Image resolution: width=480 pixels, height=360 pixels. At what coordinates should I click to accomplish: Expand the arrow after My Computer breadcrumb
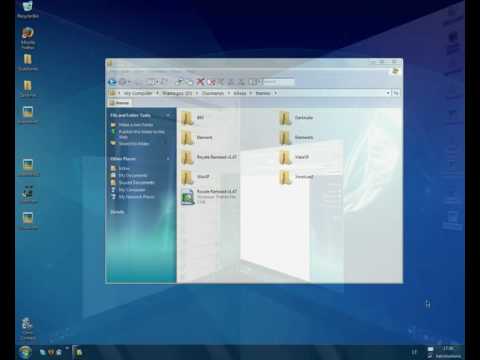pos(157,93)
